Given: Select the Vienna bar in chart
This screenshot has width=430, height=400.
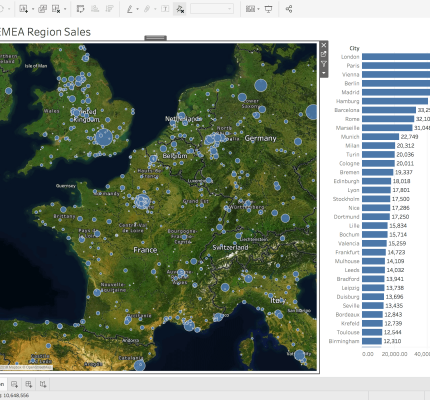Looking at the screenshot, I should pos(396,74).
